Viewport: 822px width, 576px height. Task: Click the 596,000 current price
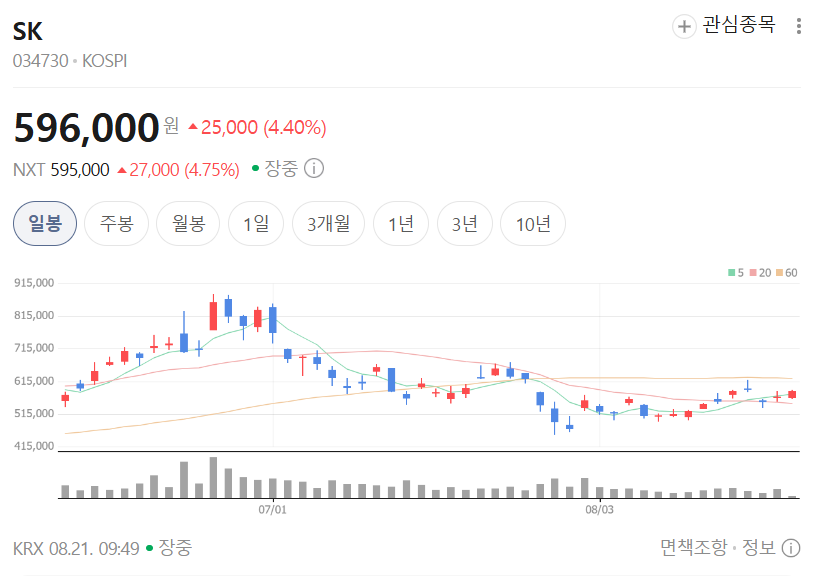point(86,127)
